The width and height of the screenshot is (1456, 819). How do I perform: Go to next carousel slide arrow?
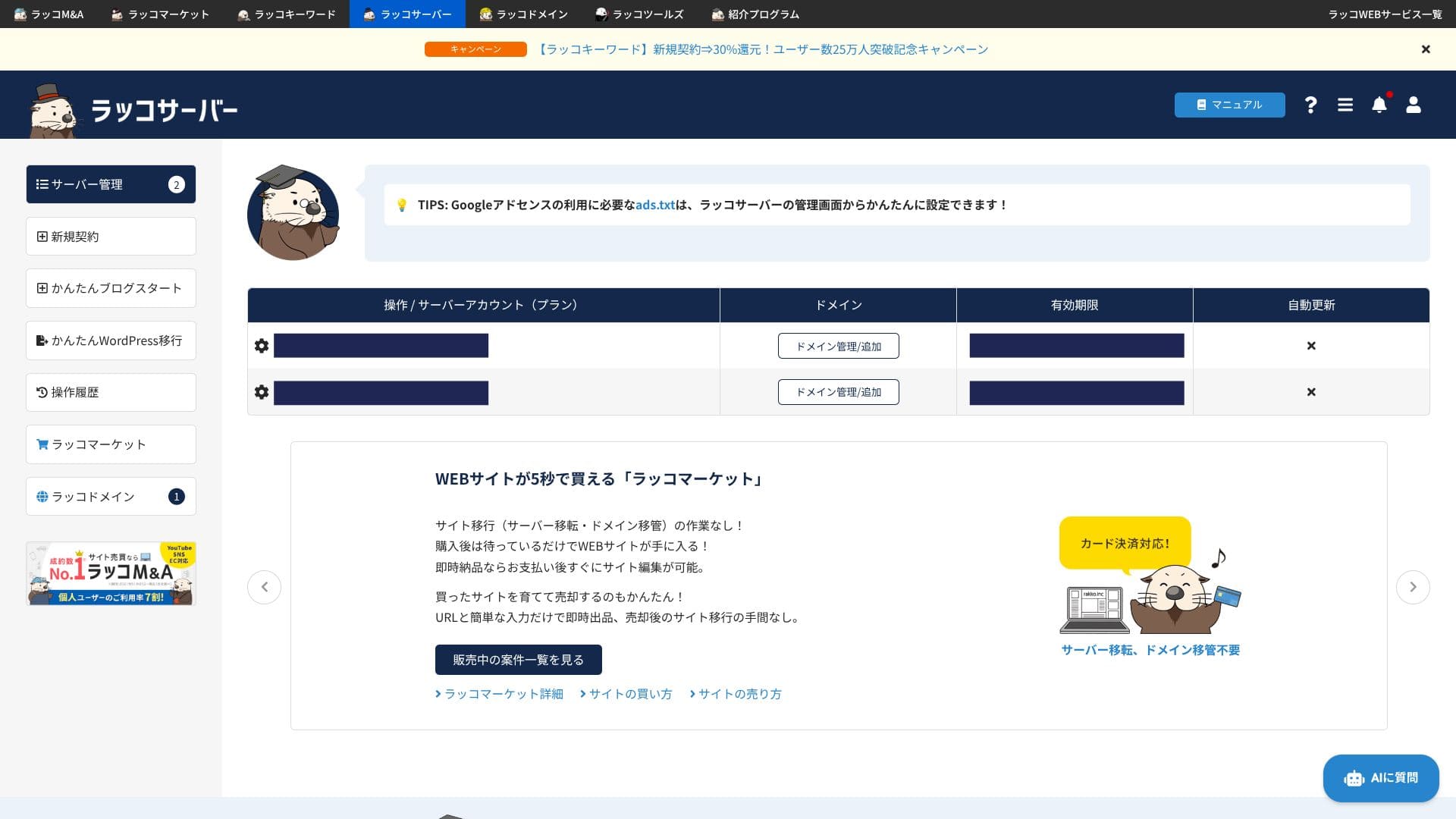click(1413, 587)
